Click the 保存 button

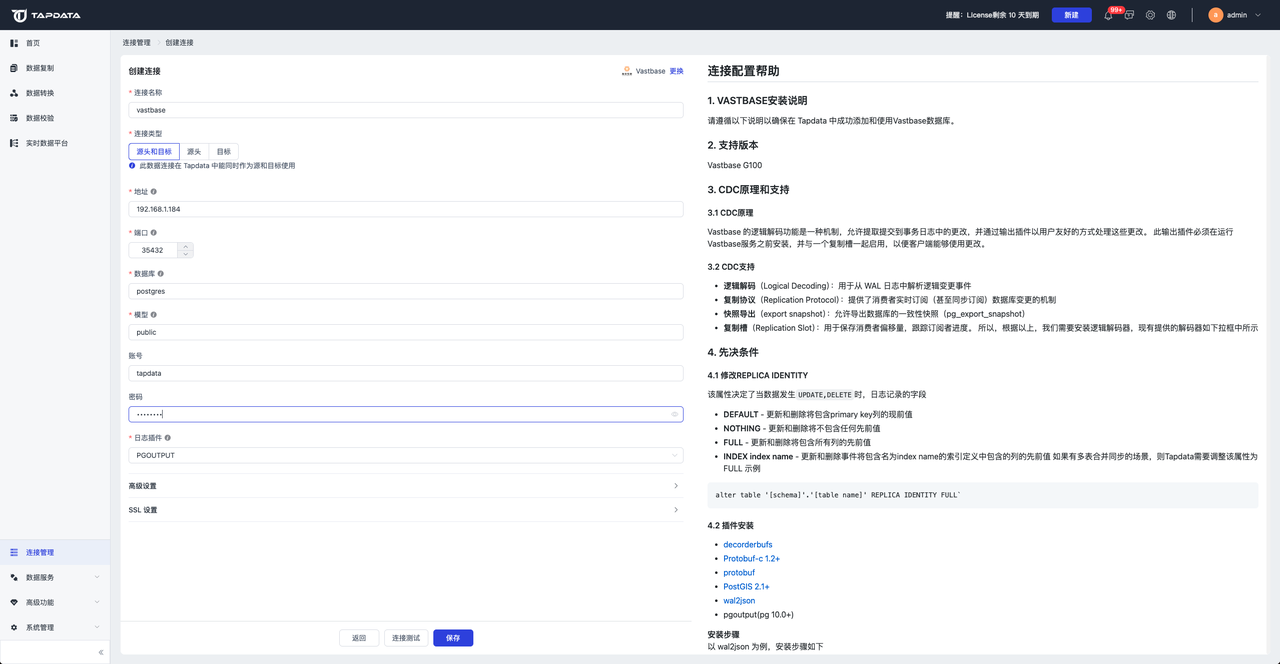(x=453, y=638)
